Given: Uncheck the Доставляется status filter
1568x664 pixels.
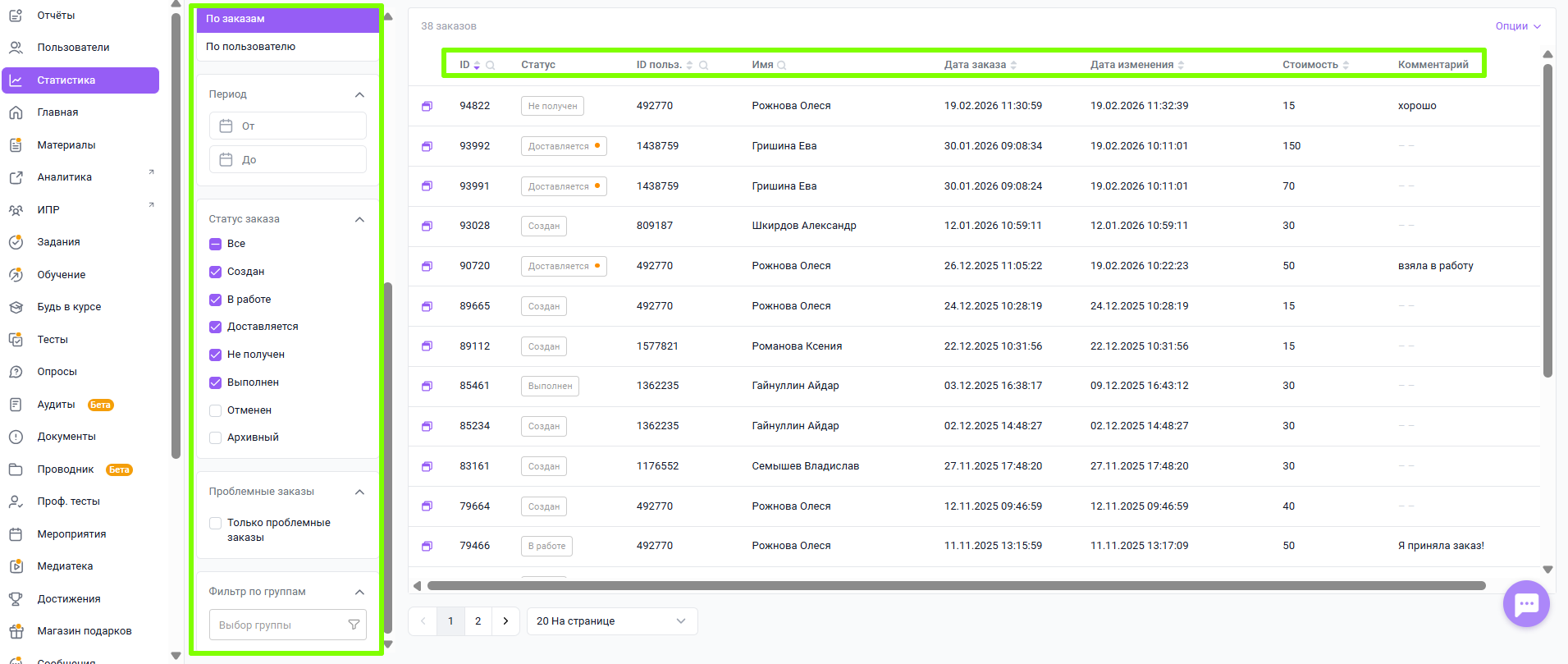Looking at the screenshot, I should [x=216, y=327].
